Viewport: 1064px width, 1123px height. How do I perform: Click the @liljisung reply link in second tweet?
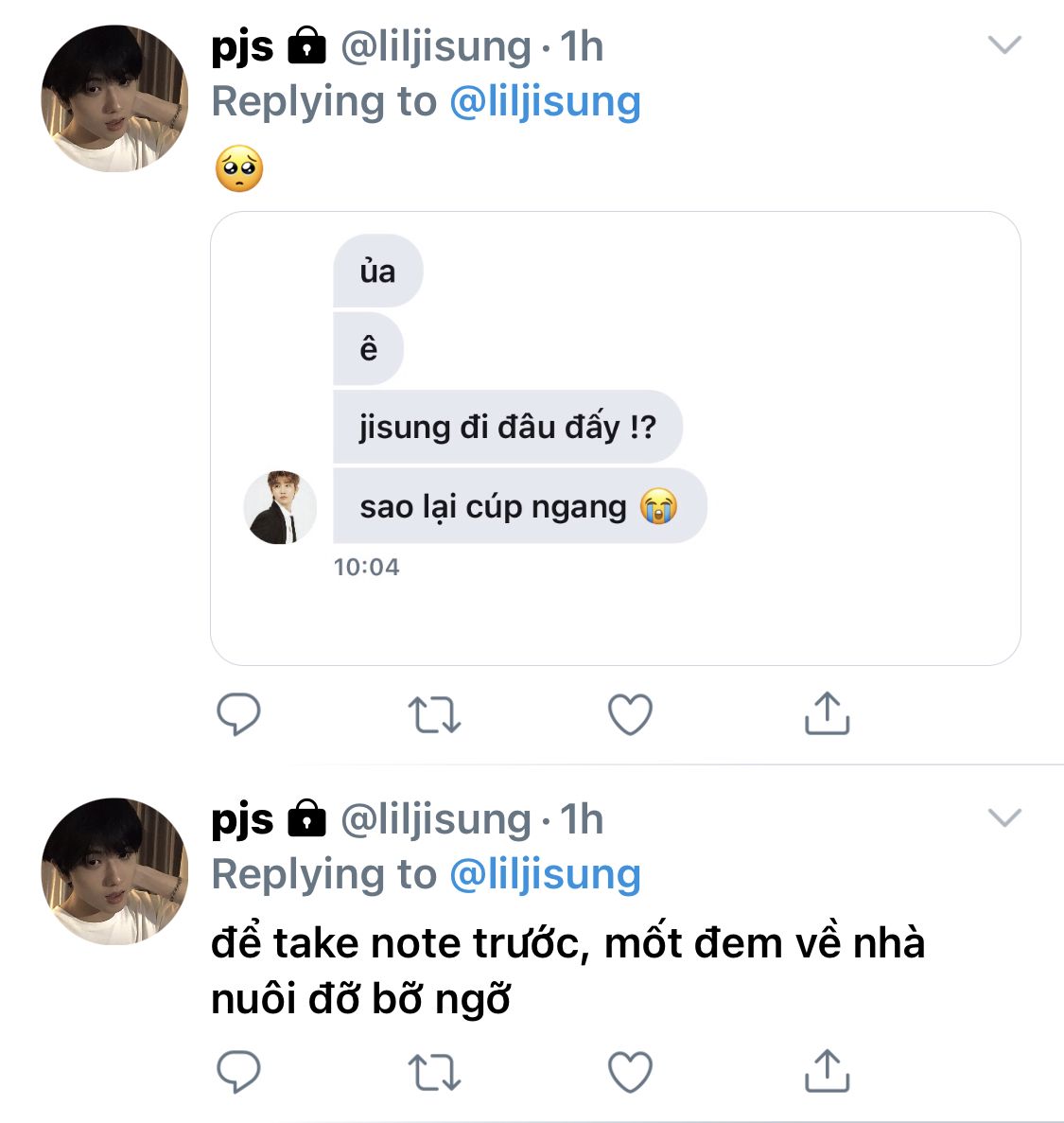545,874
